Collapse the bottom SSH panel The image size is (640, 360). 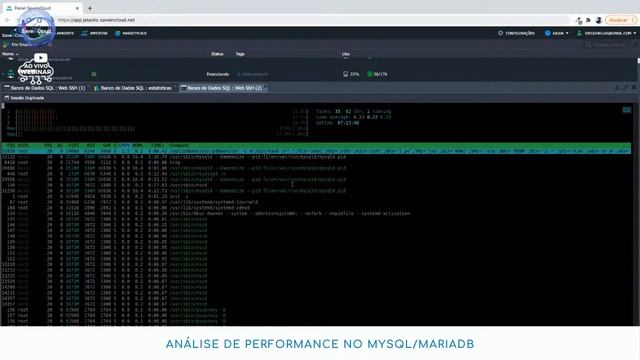tap(617, 87)
